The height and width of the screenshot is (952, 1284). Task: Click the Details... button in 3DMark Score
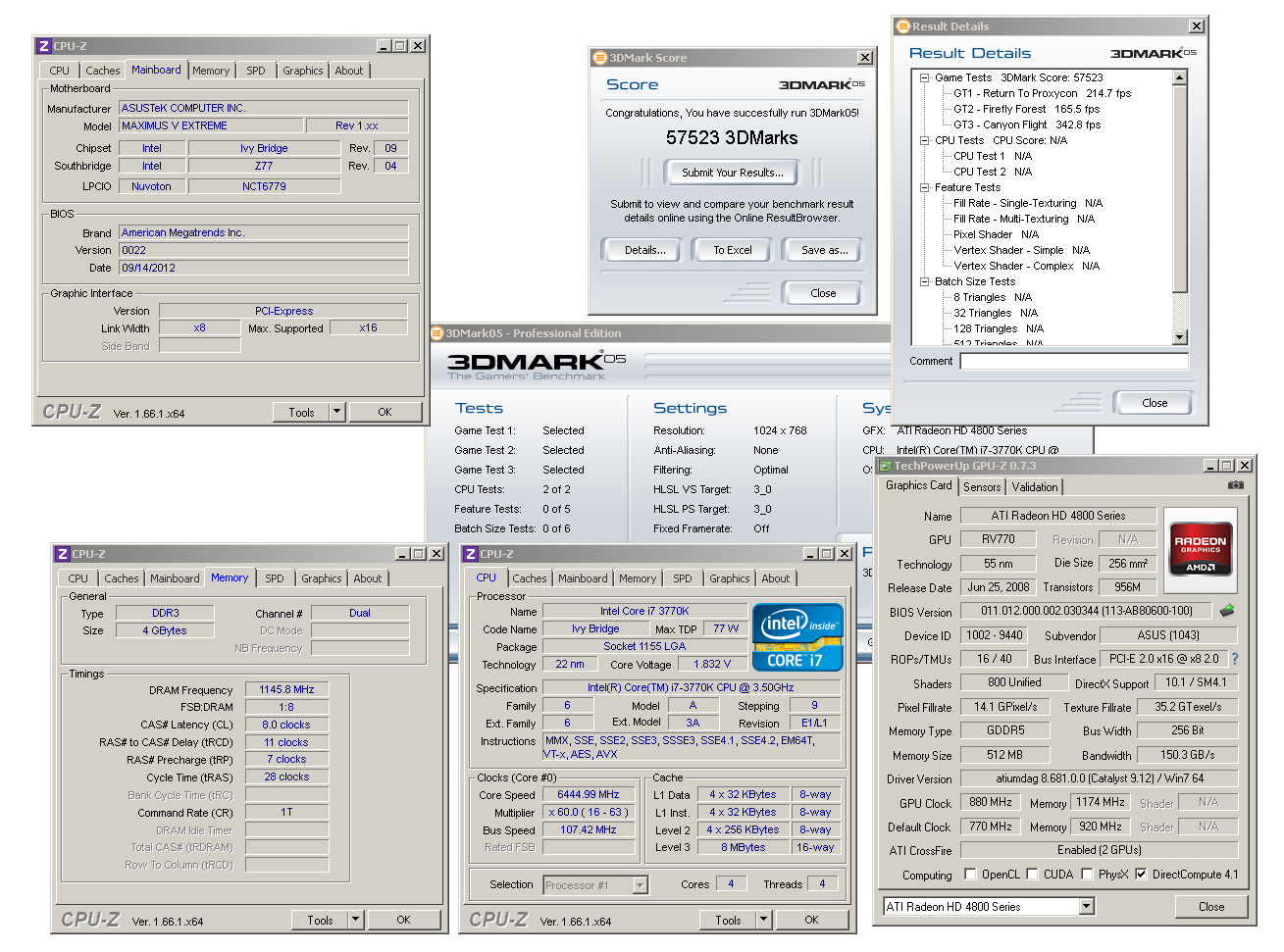coord(644,250)
